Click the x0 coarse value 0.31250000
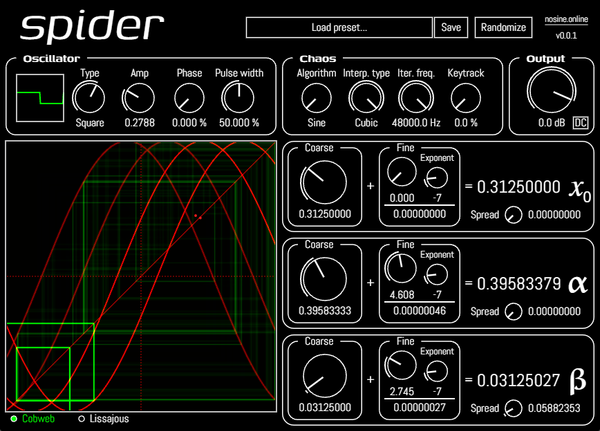 click(x=324, y=214)
